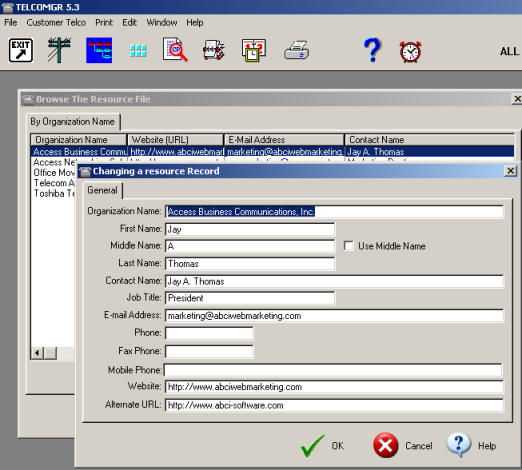This screenshot has height=470, width=522.
Task: Open the telephone pole Telco icon
Action: pyautogui.click(x=59, y=50)
